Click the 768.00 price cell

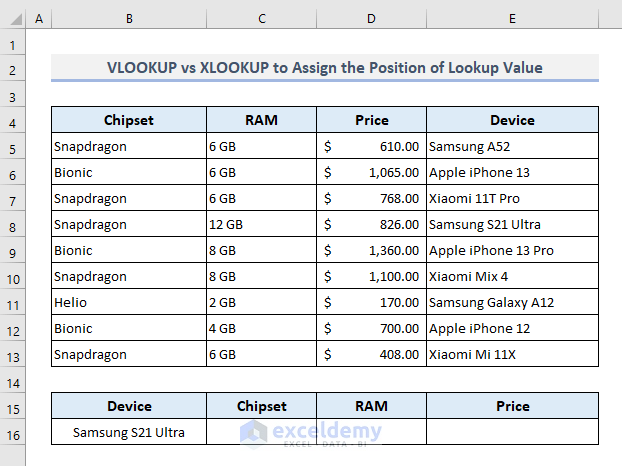click(x=372, y=198)
